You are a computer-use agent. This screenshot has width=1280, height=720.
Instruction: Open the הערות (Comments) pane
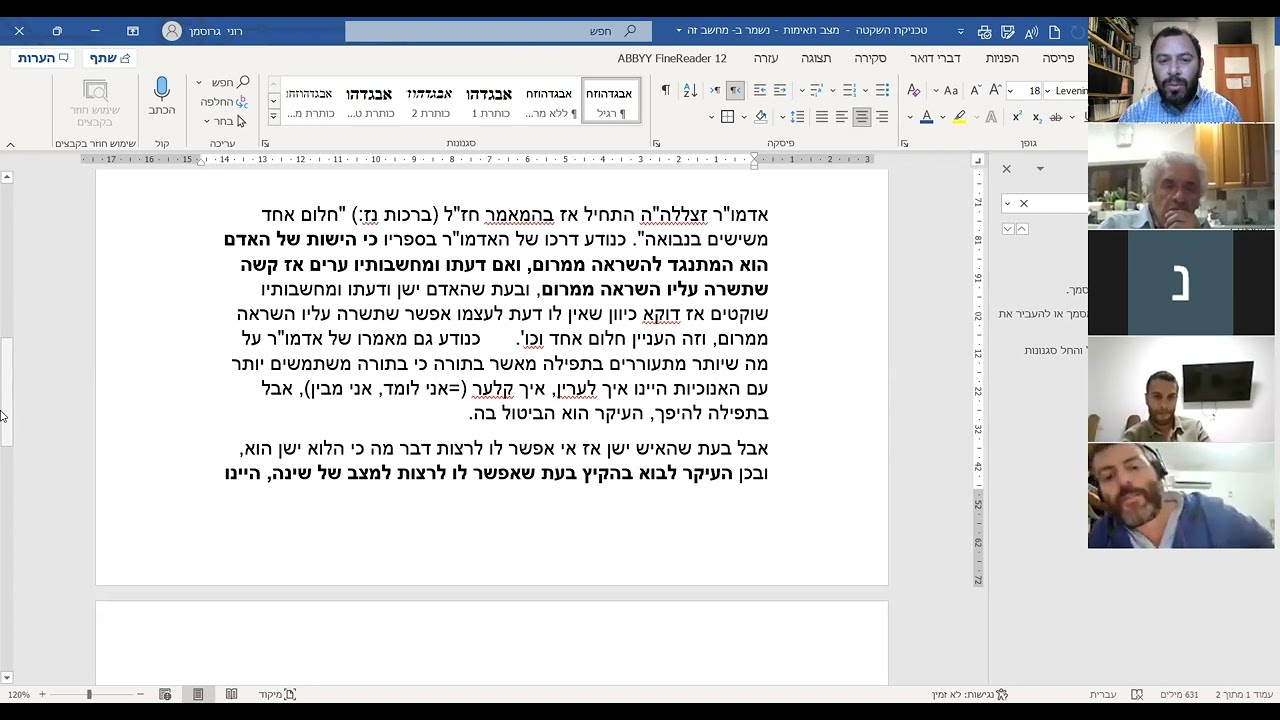click(43, 58)
